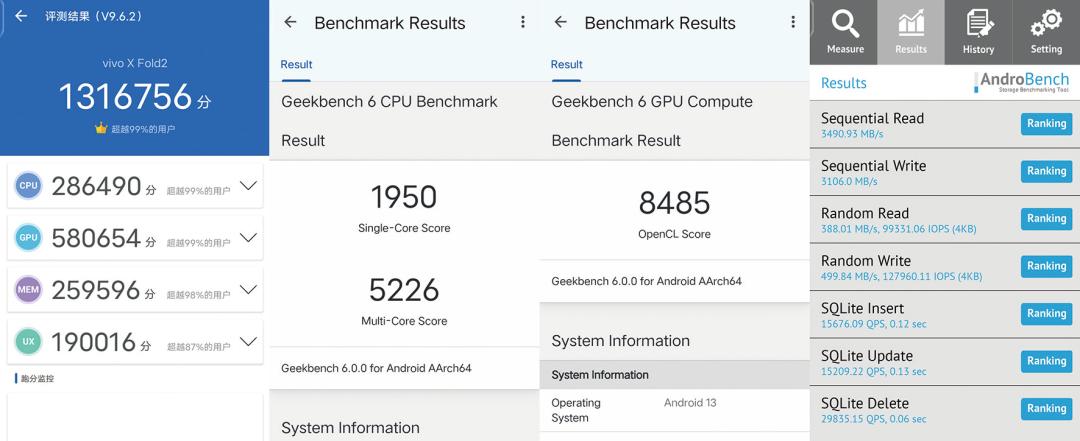Click the blue CPU badge icon
Screen dimensions: 1080x441
28,186
